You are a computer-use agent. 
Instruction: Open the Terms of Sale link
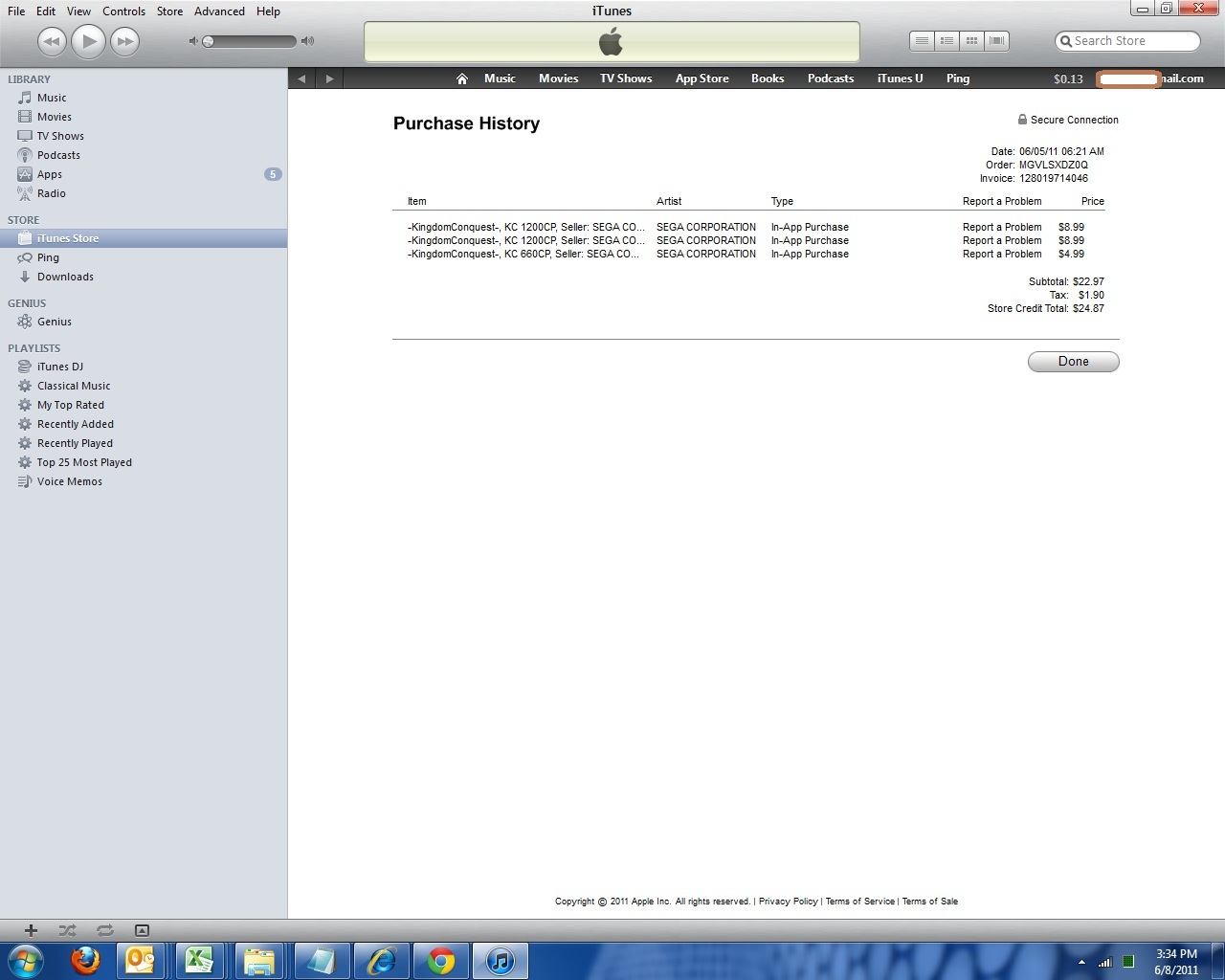point(929,902)
